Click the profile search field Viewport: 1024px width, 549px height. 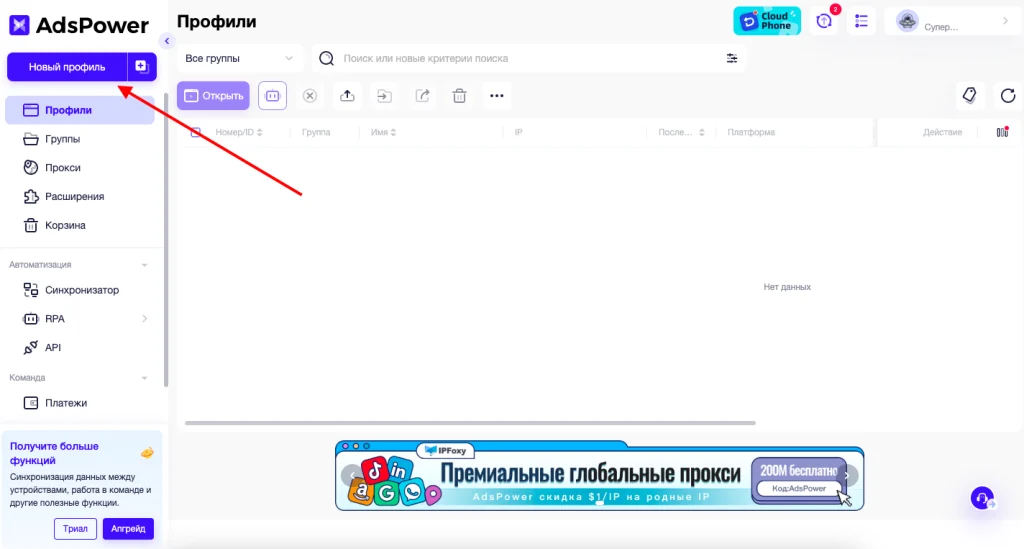point(529,58)
